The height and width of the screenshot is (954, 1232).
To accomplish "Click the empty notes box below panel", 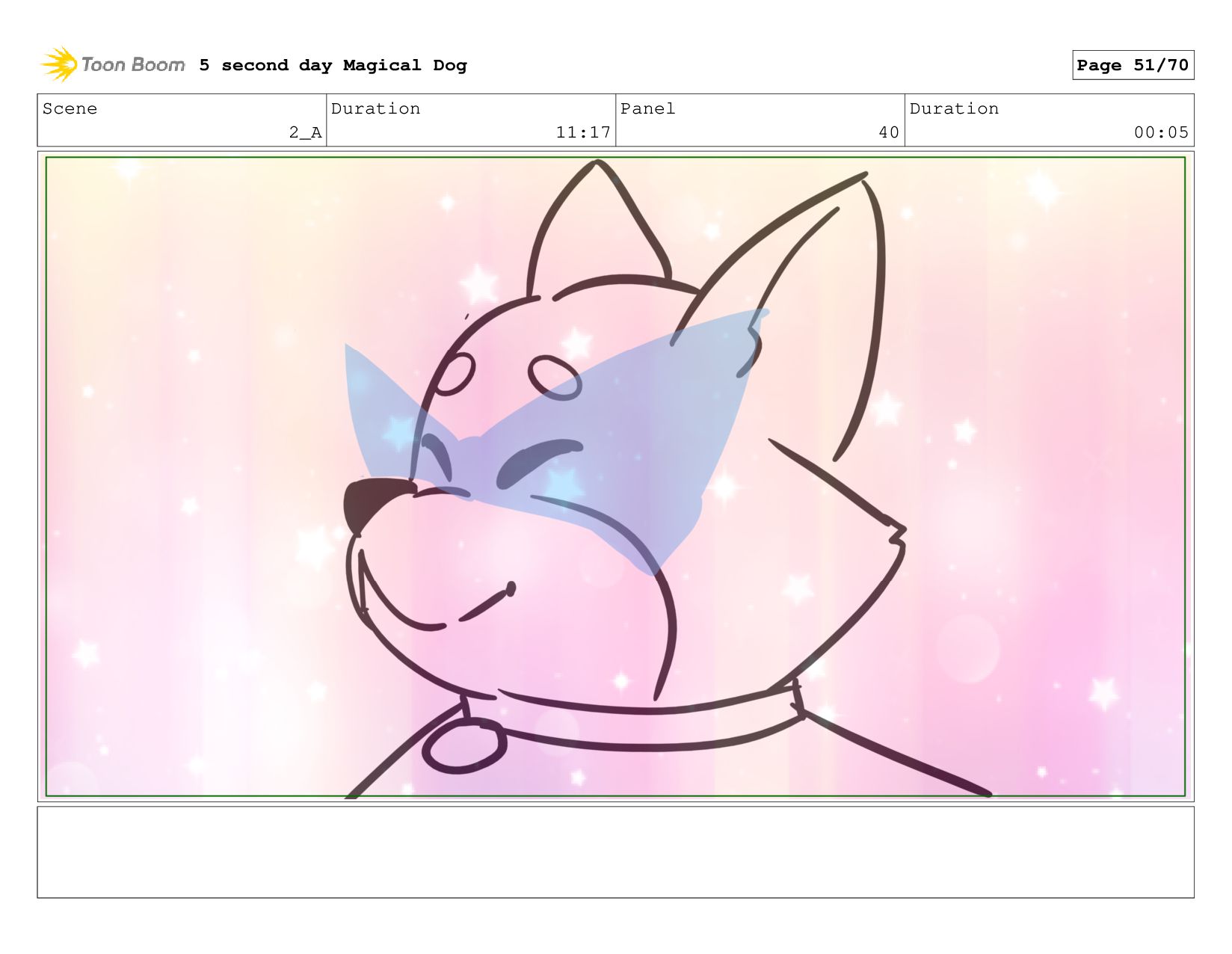I will pyautogui.click(x=615, y=852).
